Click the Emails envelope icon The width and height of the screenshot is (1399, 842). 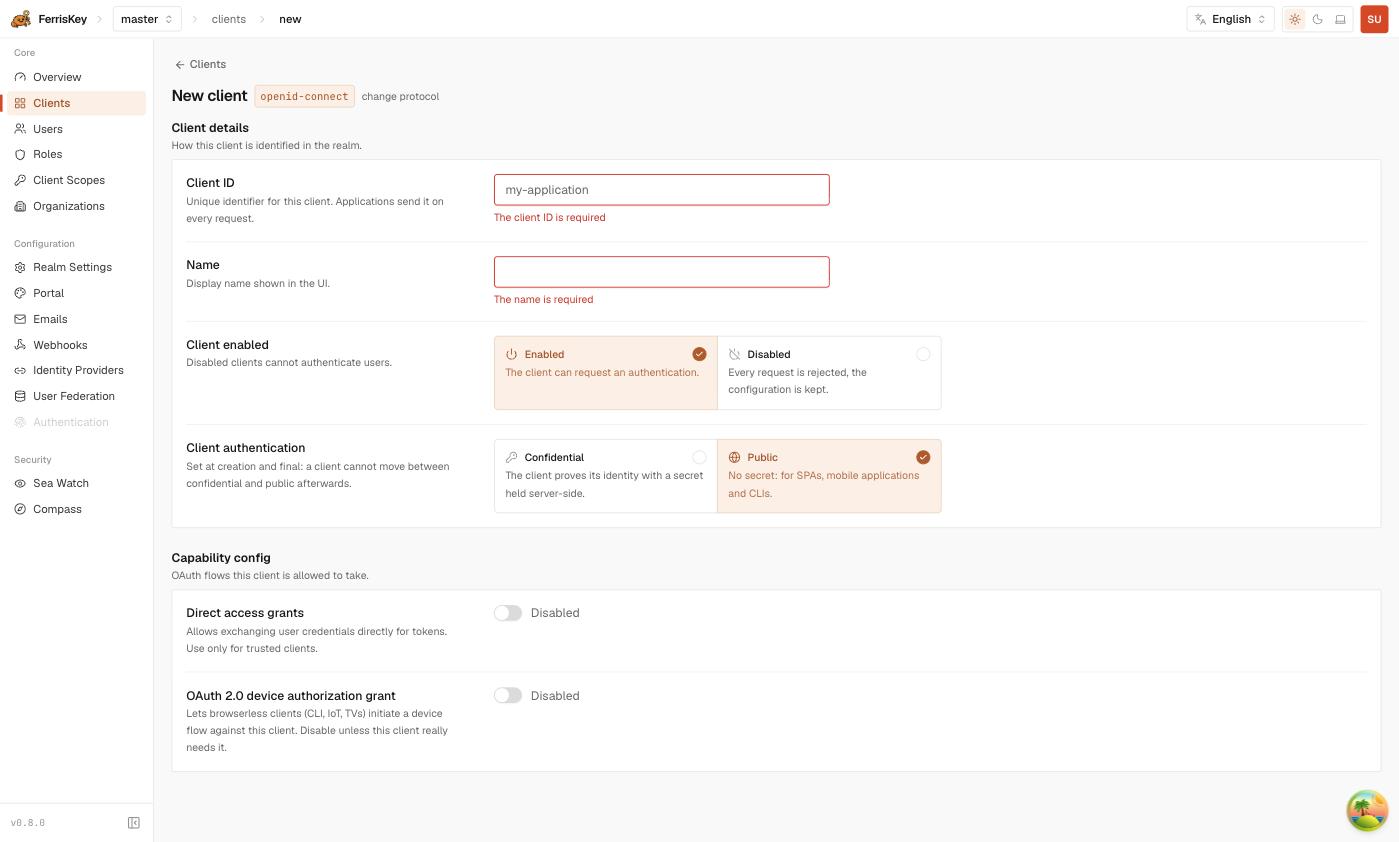tap(20, 319)
